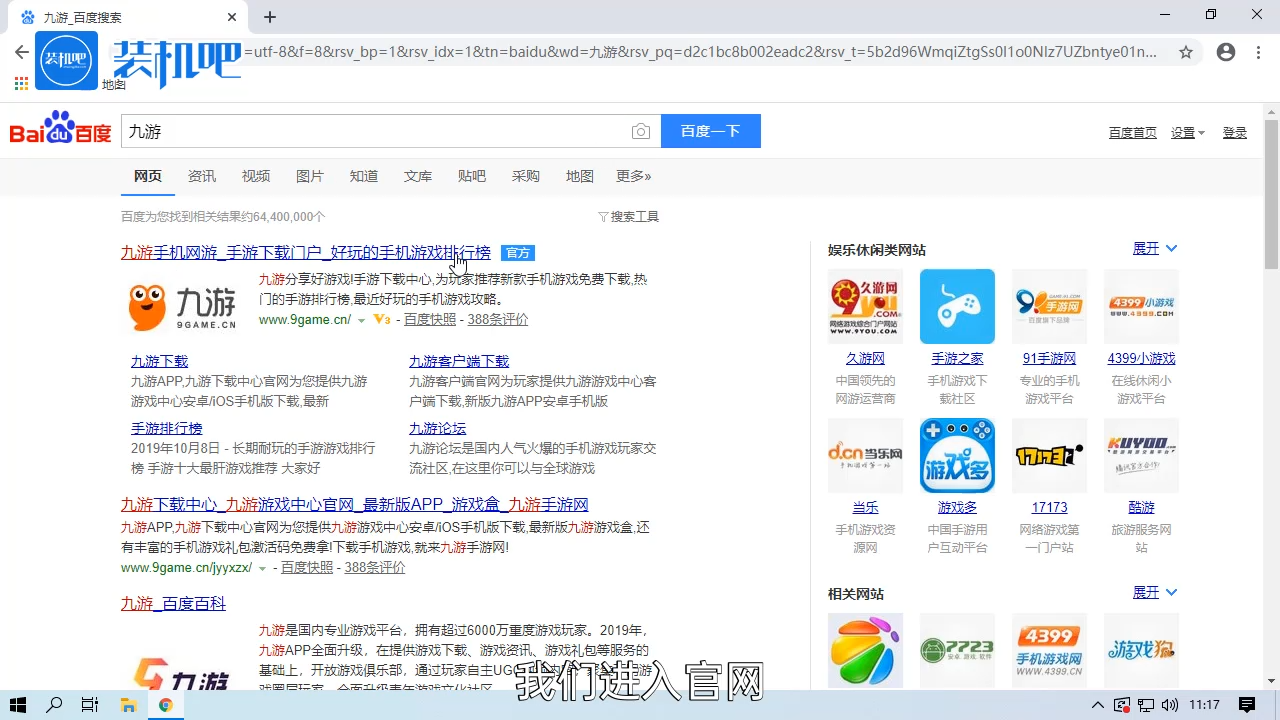
Task: Click the 久游网 site icon
Action: click(x=864, y=305)
